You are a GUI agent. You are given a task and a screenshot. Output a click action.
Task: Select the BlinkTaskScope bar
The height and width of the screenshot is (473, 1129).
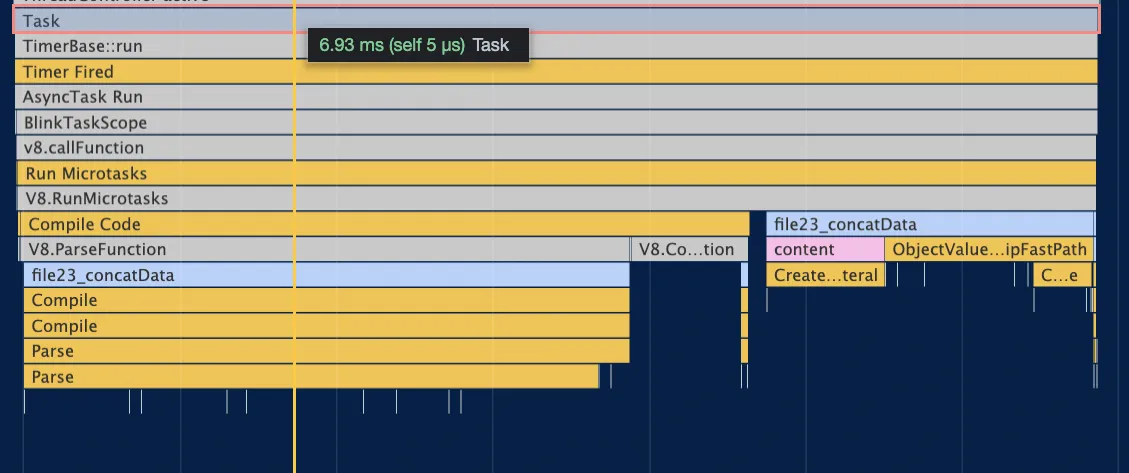click(x=557, y=122)
